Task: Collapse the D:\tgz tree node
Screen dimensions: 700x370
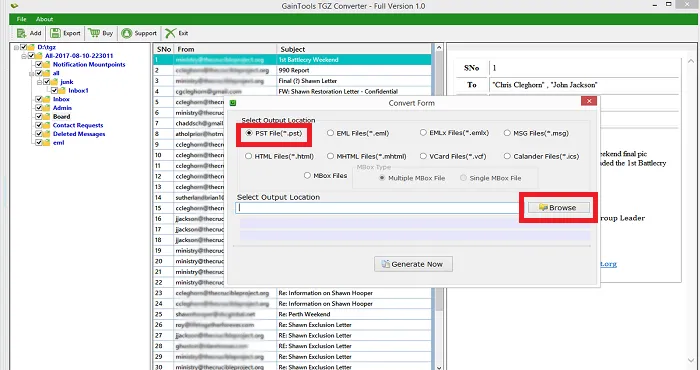Action: point(17,47)
